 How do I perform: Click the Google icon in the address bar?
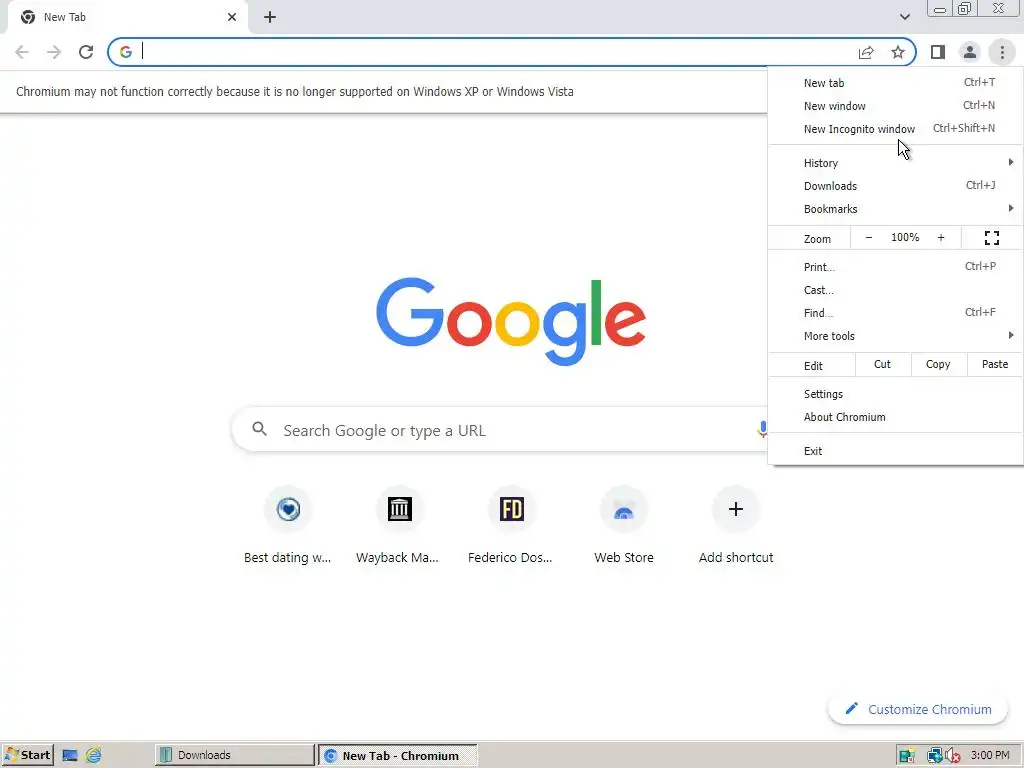point(126,52)
